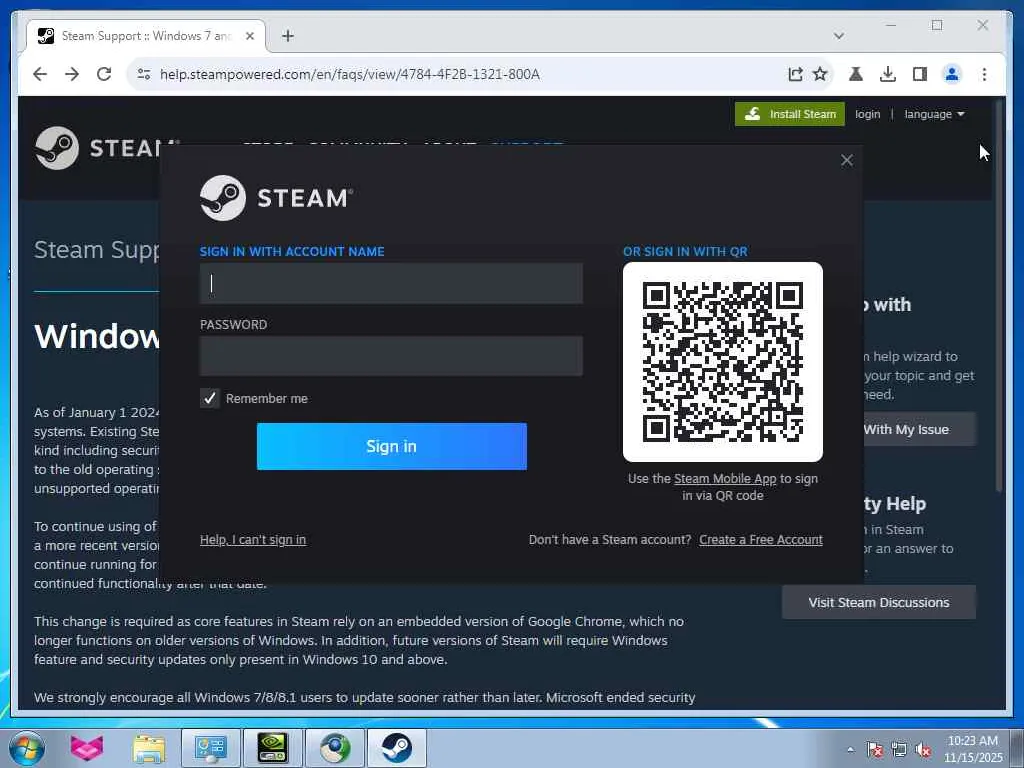Viewport: 1024px width, 768px height.
Task: Open the Chrome three-dot menu
Action: coord(984,74)
